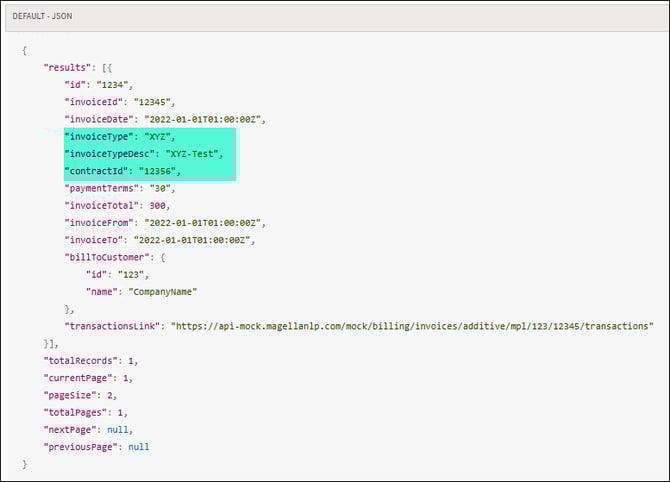Click the billToCustomer "id" value 123
Image resolution: width=670 pixels, height=482 pixels.
click(x=131, y=274)
